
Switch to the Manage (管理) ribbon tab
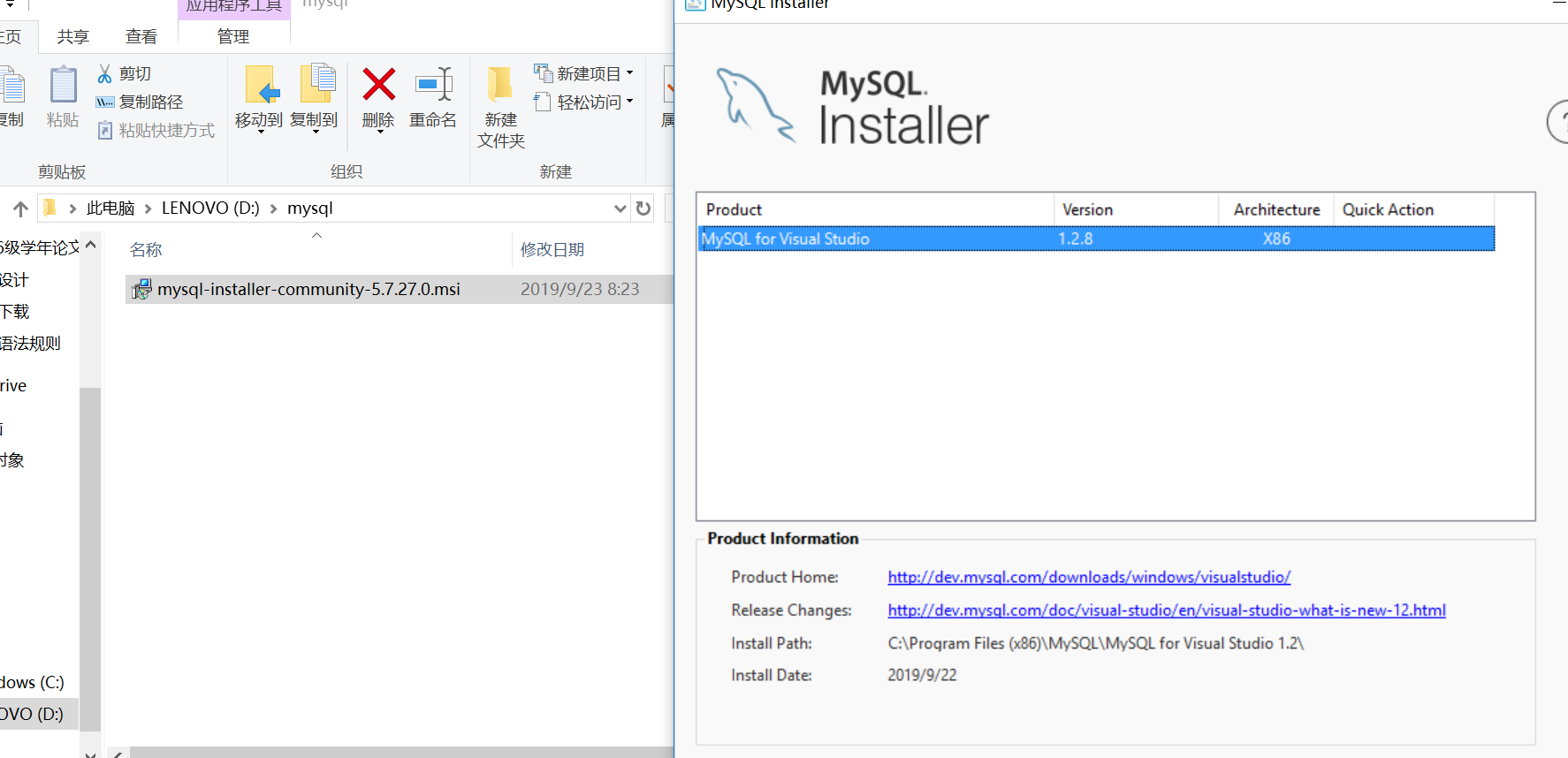click(x=233, y=37)
